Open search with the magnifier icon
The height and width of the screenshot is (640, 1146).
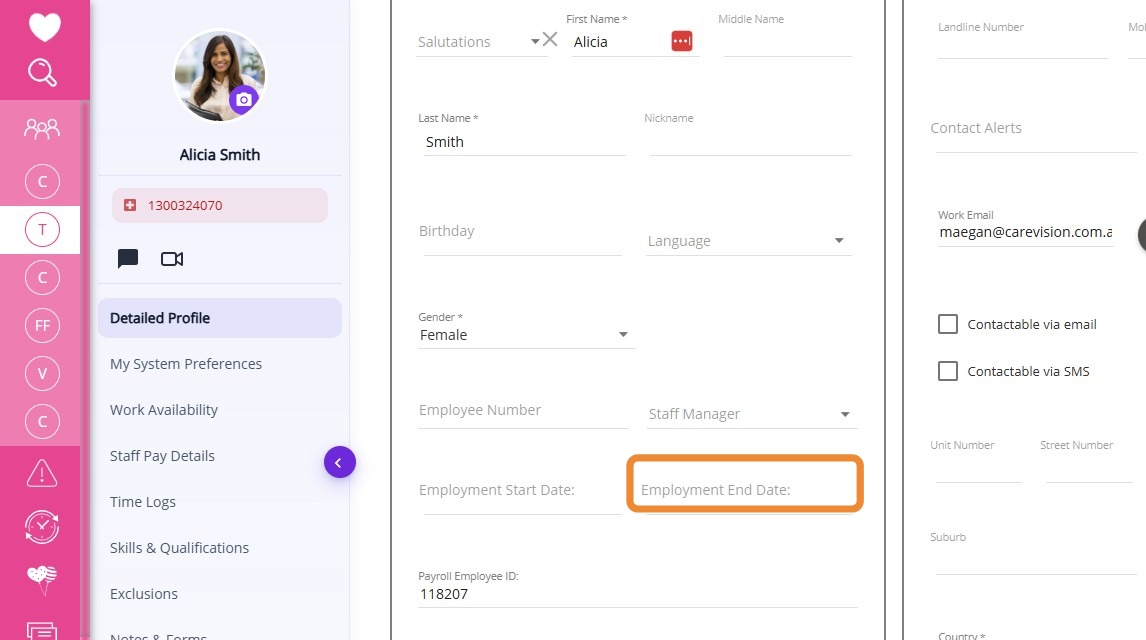click(42, 72)
